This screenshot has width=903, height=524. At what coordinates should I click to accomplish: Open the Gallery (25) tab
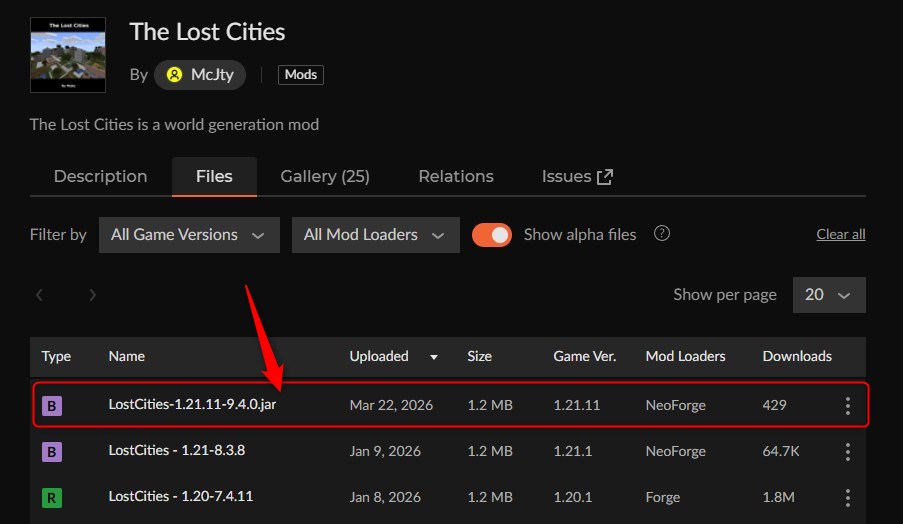click(x=325, y=176)
